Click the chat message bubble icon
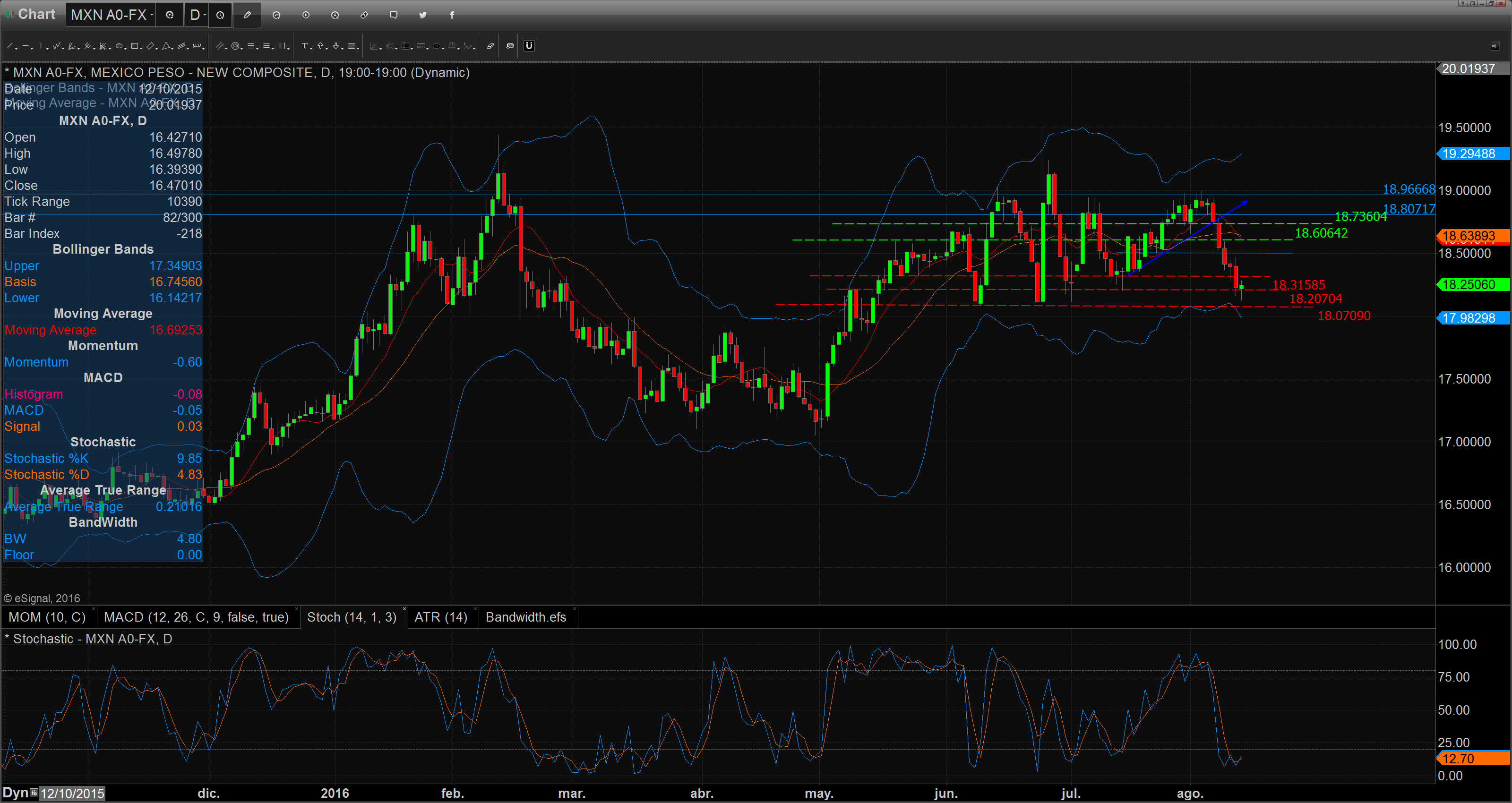 [394, 15]
